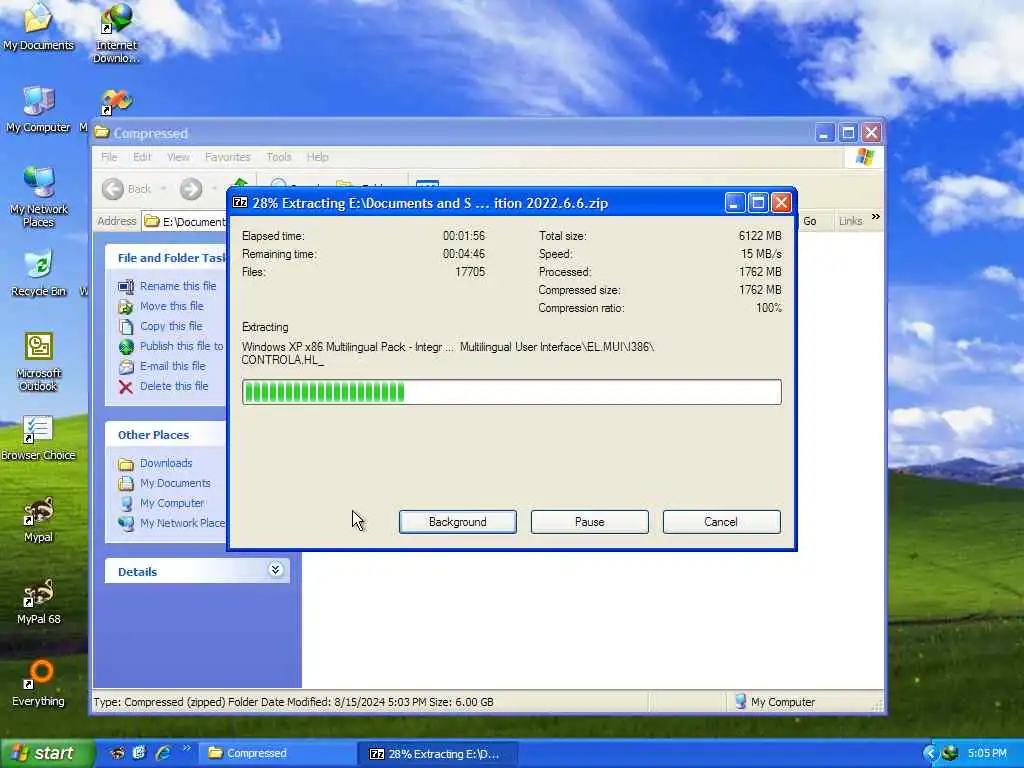Launch MyPal 68 desktop shortcut
This screenshot has width=1024, height=768.
pyautogui.click(x=39, y=601)
